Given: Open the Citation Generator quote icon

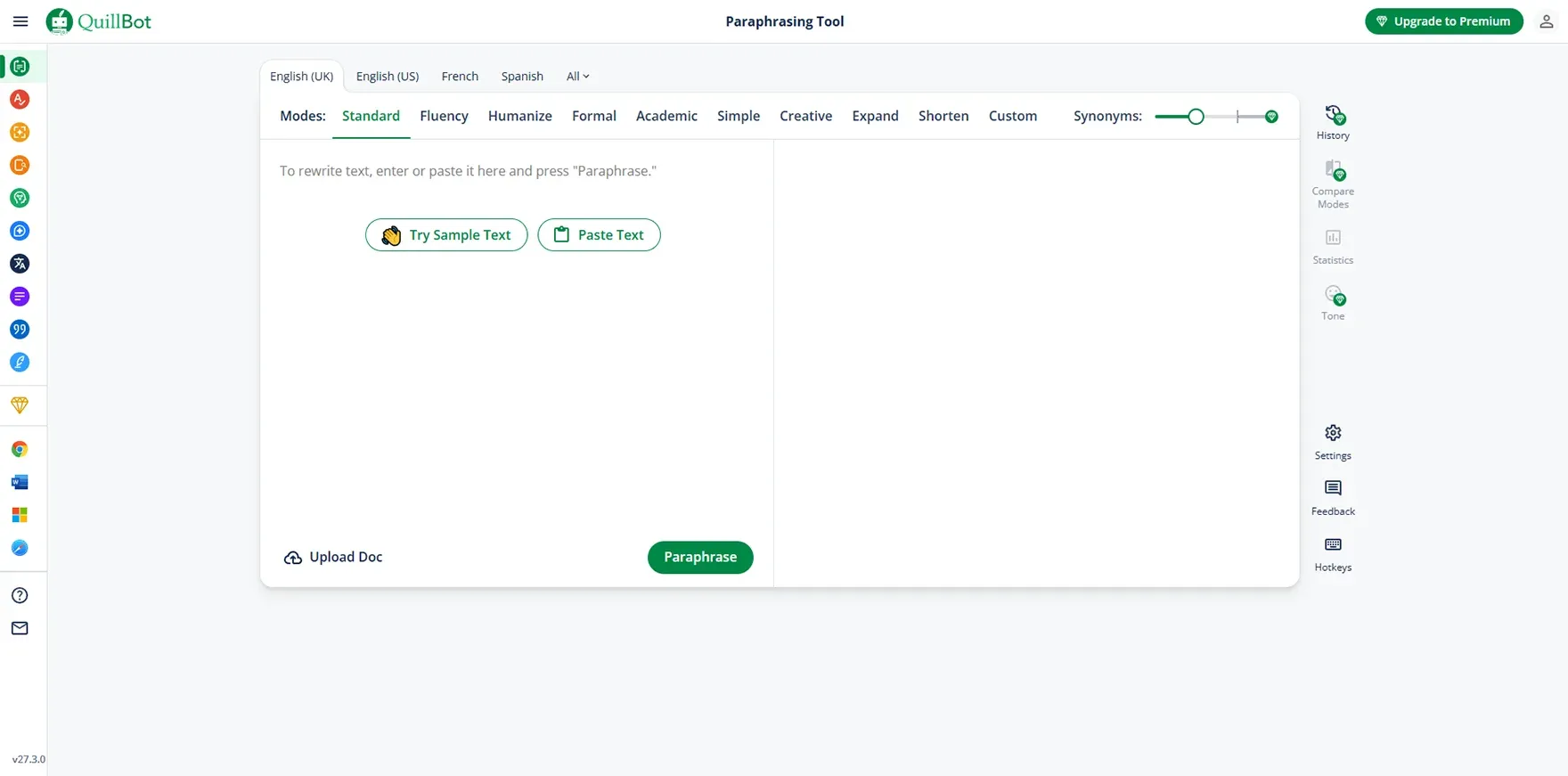Looking at the screenshot, I should pos(20,330).
